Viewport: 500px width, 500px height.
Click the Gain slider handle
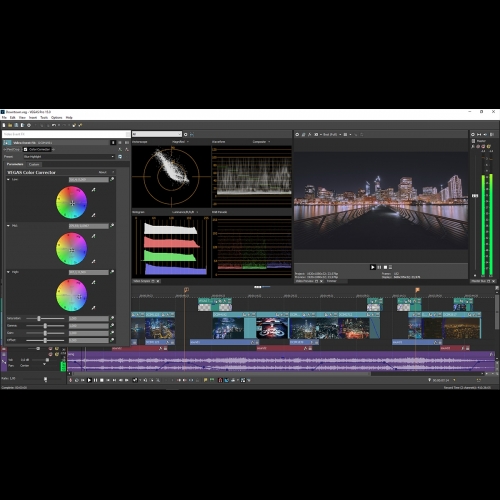tap(45, 333)
